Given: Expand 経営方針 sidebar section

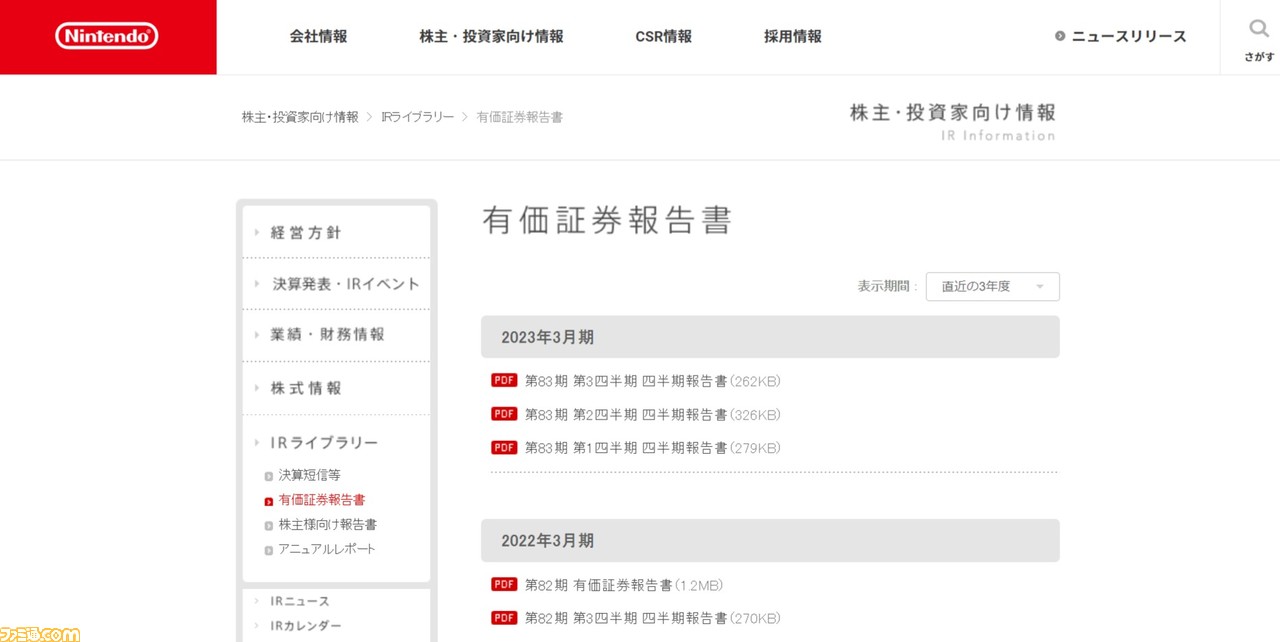Looking at the screenshot, I should tap(336, 232).
